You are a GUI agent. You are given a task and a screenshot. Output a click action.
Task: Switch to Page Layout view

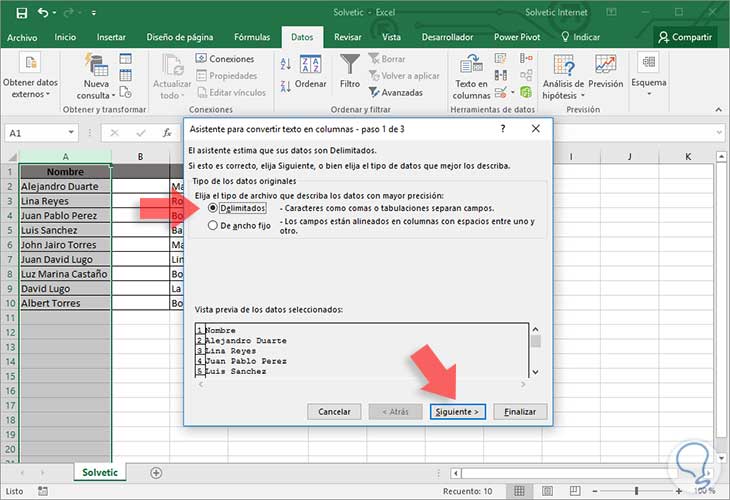(x=547, y=491)
